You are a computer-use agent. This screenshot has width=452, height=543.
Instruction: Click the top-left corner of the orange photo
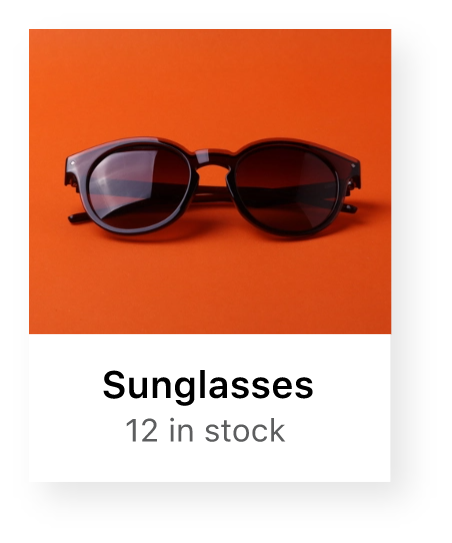[35, 35]
